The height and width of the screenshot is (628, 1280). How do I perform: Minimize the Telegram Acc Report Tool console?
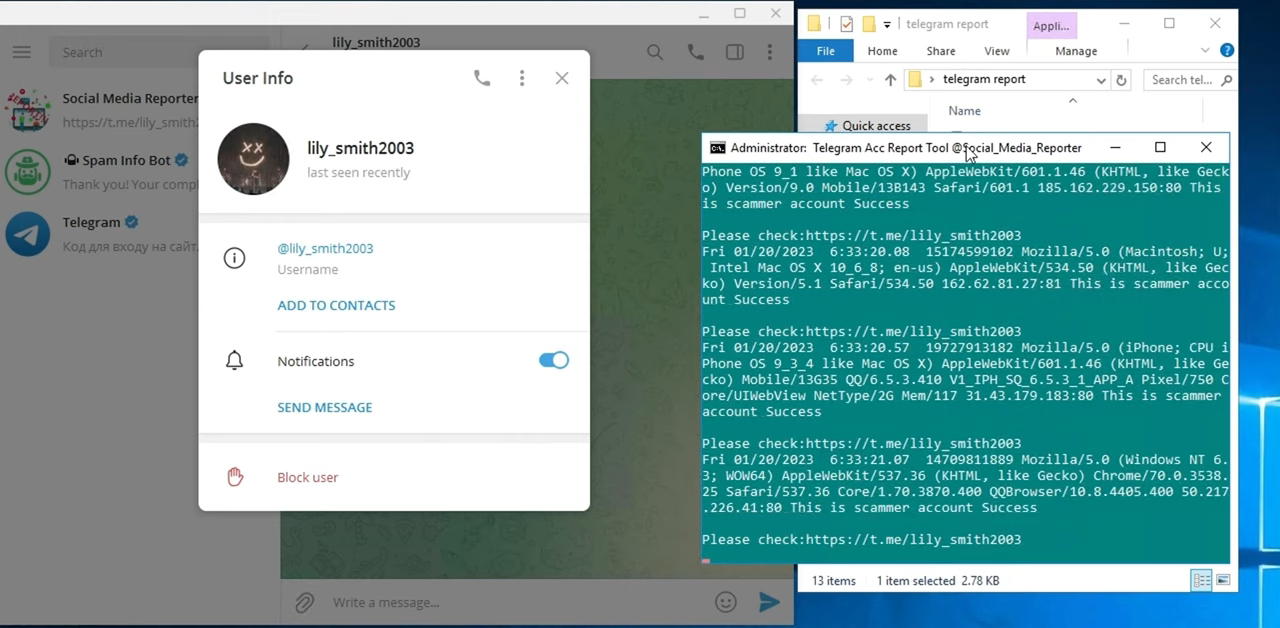point(1115,147)
